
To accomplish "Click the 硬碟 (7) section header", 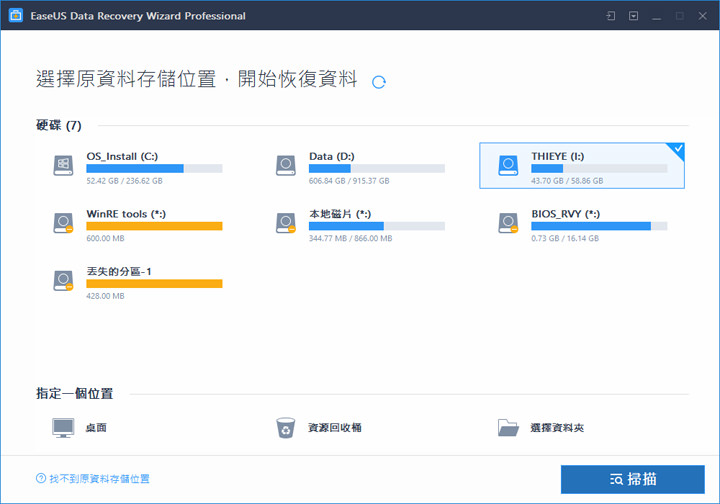I will click(x=59, y=126).
